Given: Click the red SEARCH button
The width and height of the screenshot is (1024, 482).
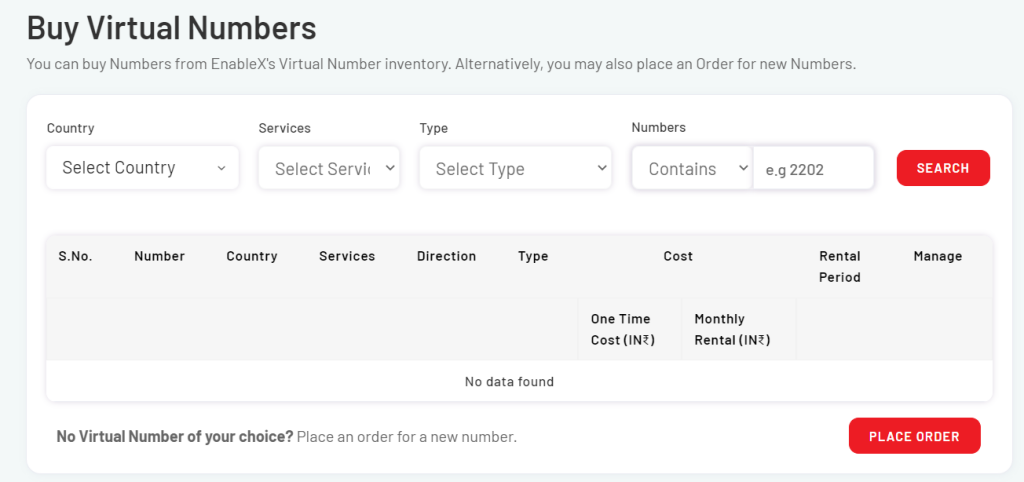Looking at the screenshot, I should pos(943,168).
